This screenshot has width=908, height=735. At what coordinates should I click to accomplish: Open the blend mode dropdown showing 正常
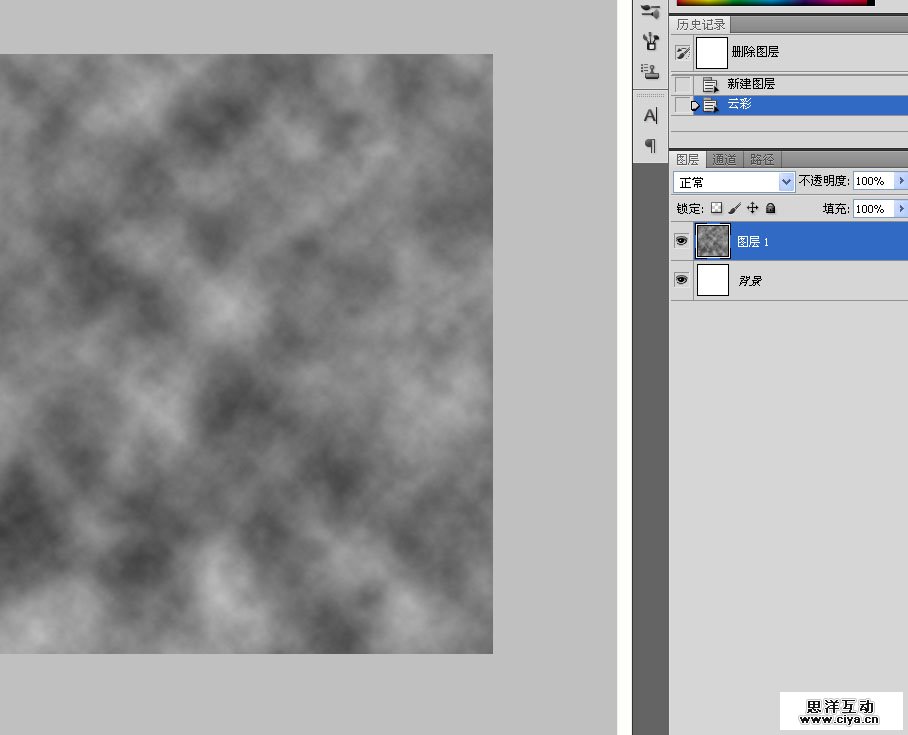(734, 182)
